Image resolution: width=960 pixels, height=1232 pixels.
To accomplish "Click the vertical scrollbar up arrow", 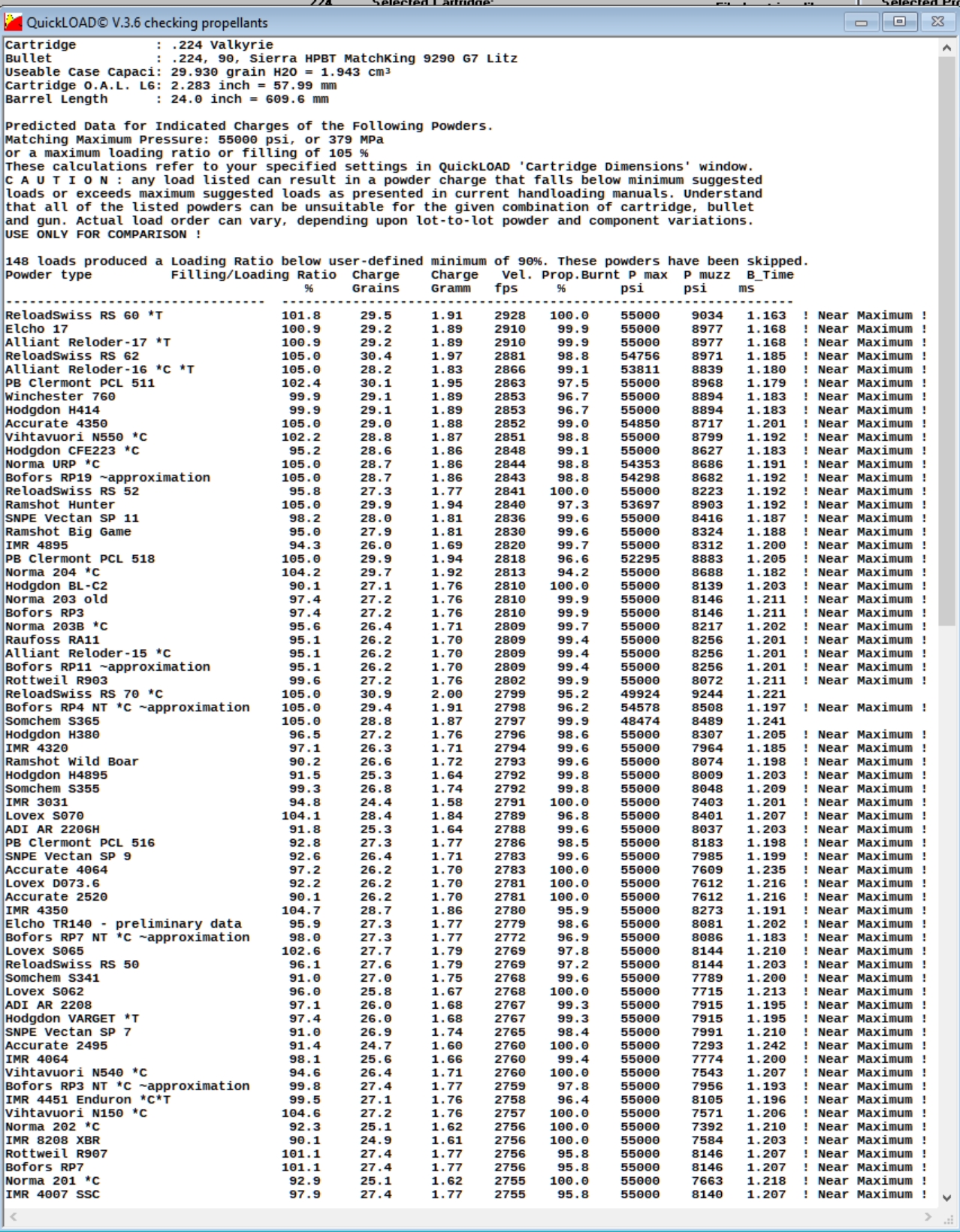I will point(946,48).
